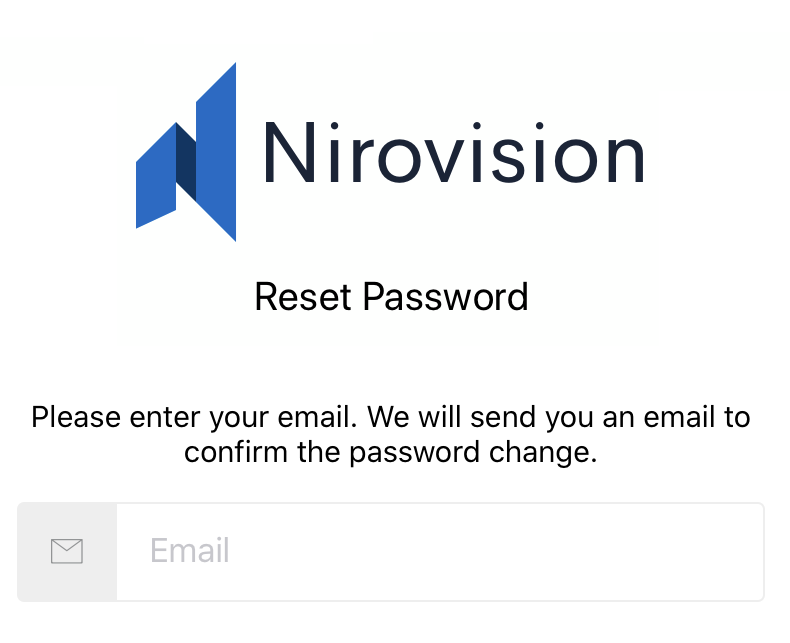Image resolution: width=790 pixels, height=643 pixels.
Task: Click the Reset Password heading
Action: coord(391,297)
